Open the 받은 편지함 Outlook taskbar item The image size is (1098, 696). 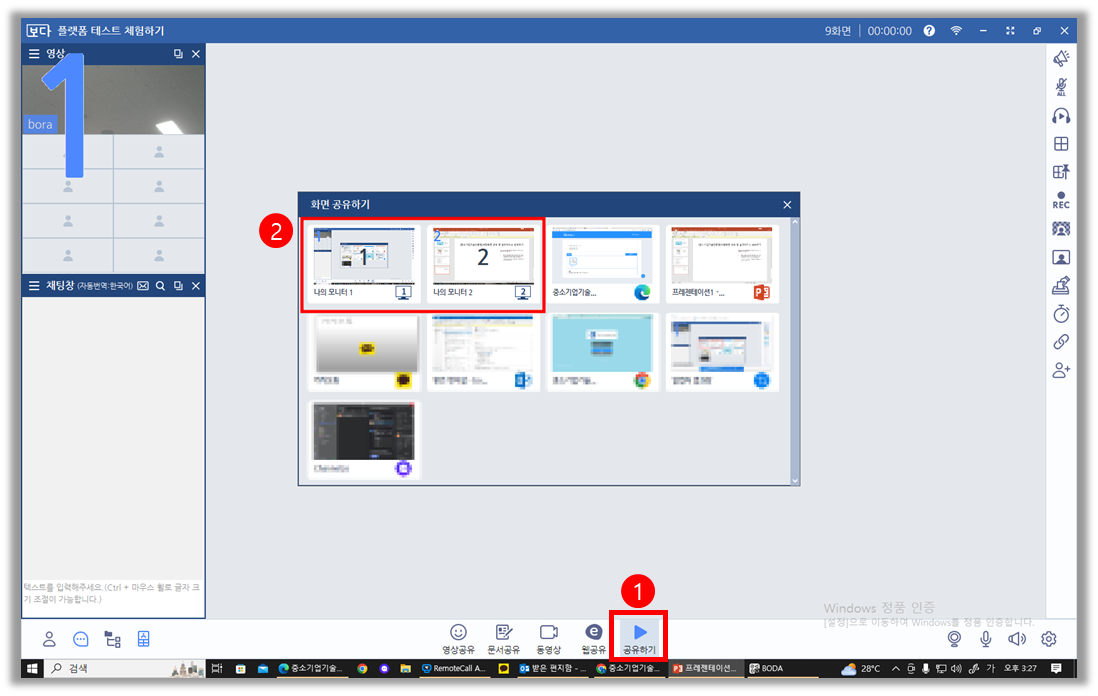(x=553, y=669)
